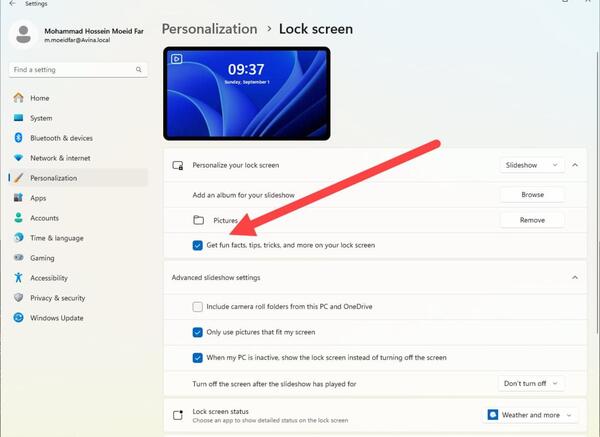Click the Lock screen status icon

tap(178, 415)
